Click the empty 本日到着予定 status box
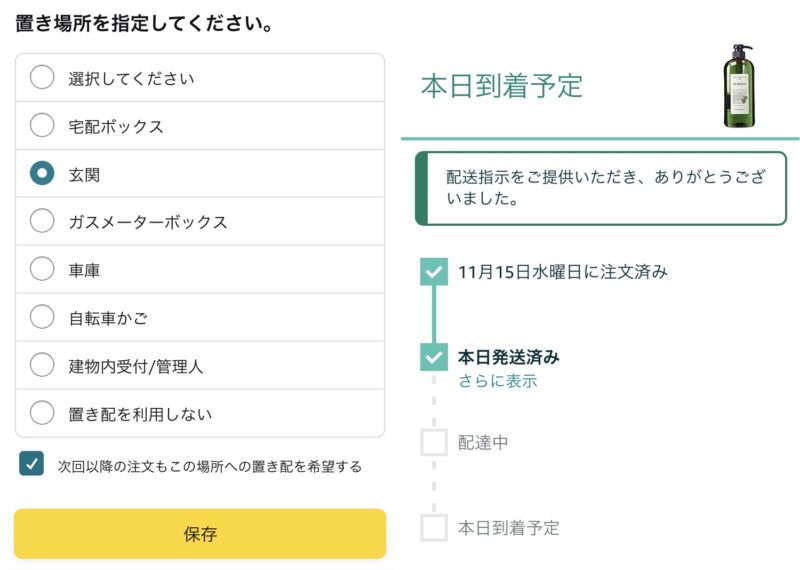This screenshot has width=800, height=570. [x=434, y=527]
